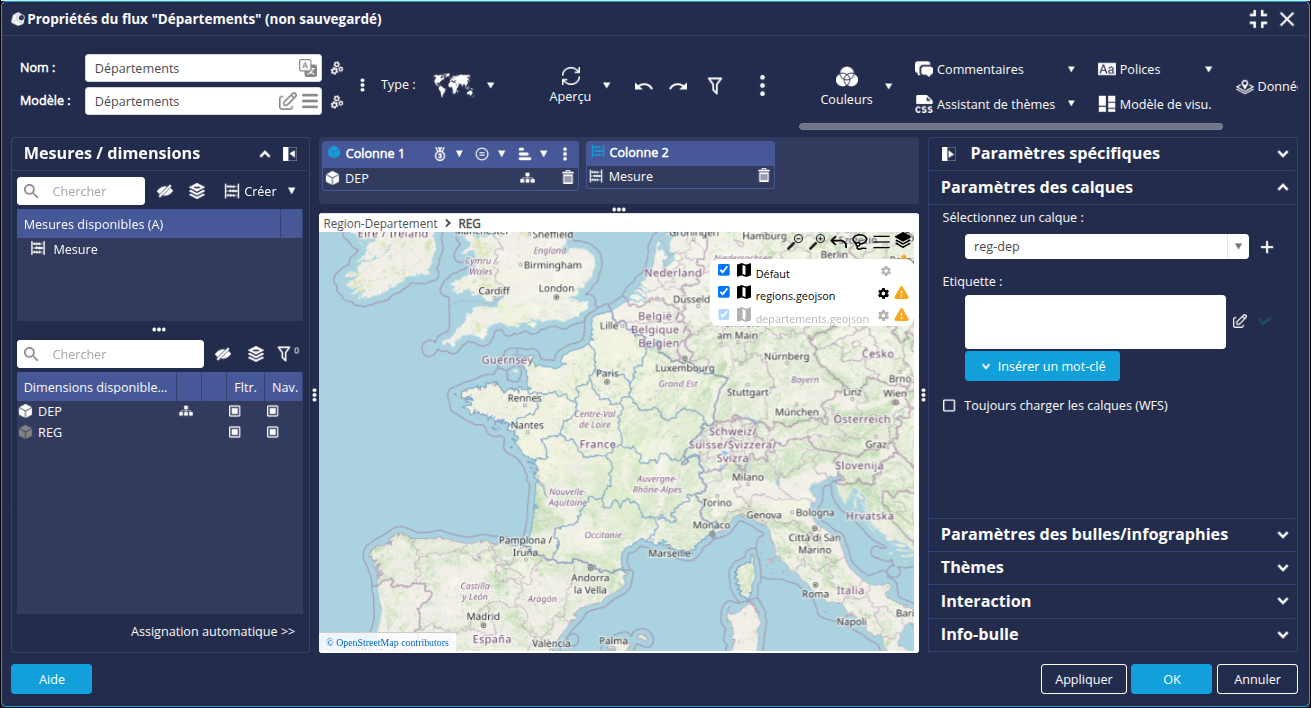The image size is (1311, 708).
Task: Click the undo arrow in the toolbar
Action: coord(644,87)
